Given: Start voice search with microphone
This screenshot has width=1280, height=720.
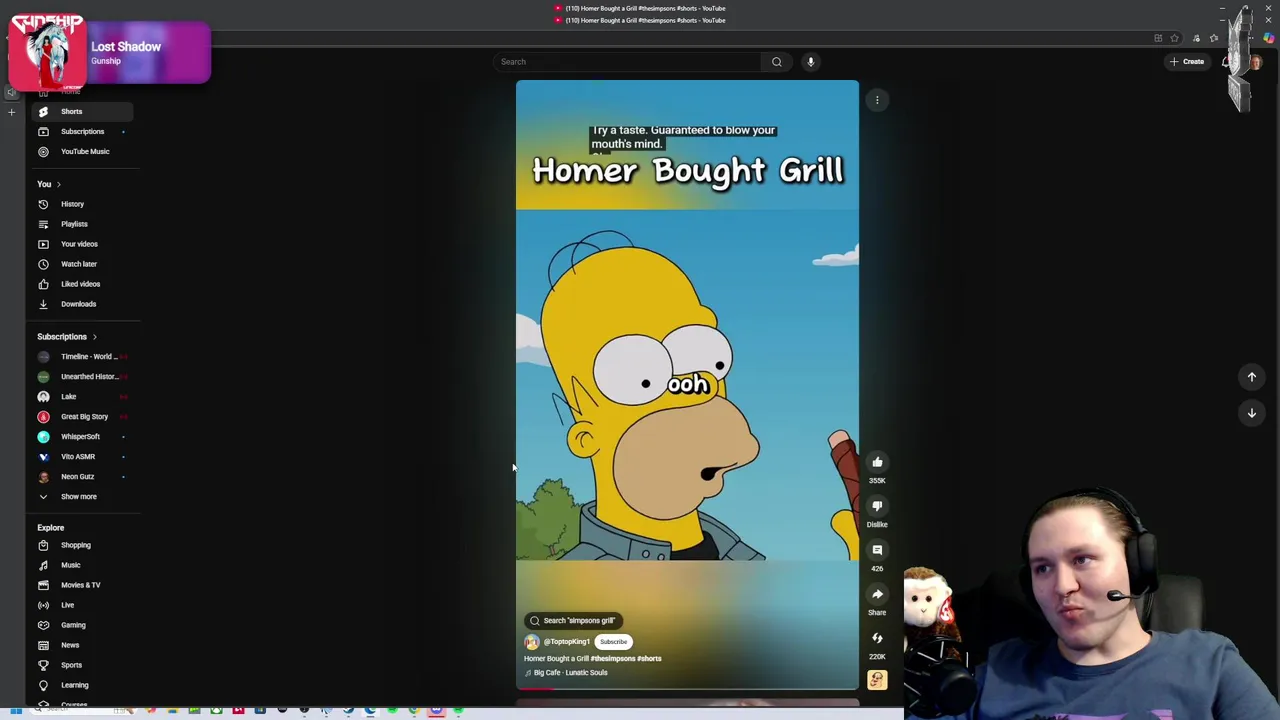Looking at the screenshot, I should point(811,62).
